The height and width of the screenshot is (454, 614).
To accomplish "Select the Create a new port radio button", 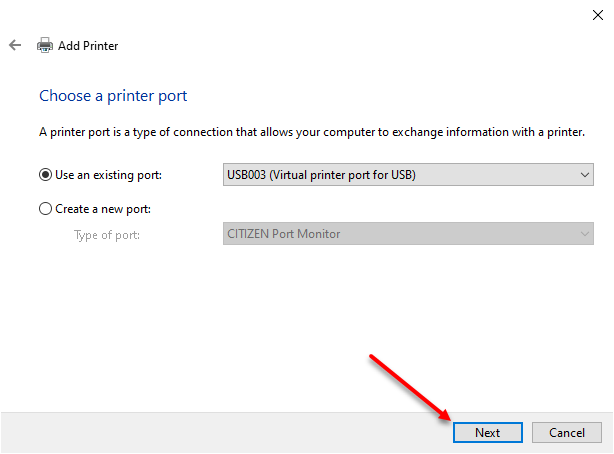I will (x=45, y=209).
